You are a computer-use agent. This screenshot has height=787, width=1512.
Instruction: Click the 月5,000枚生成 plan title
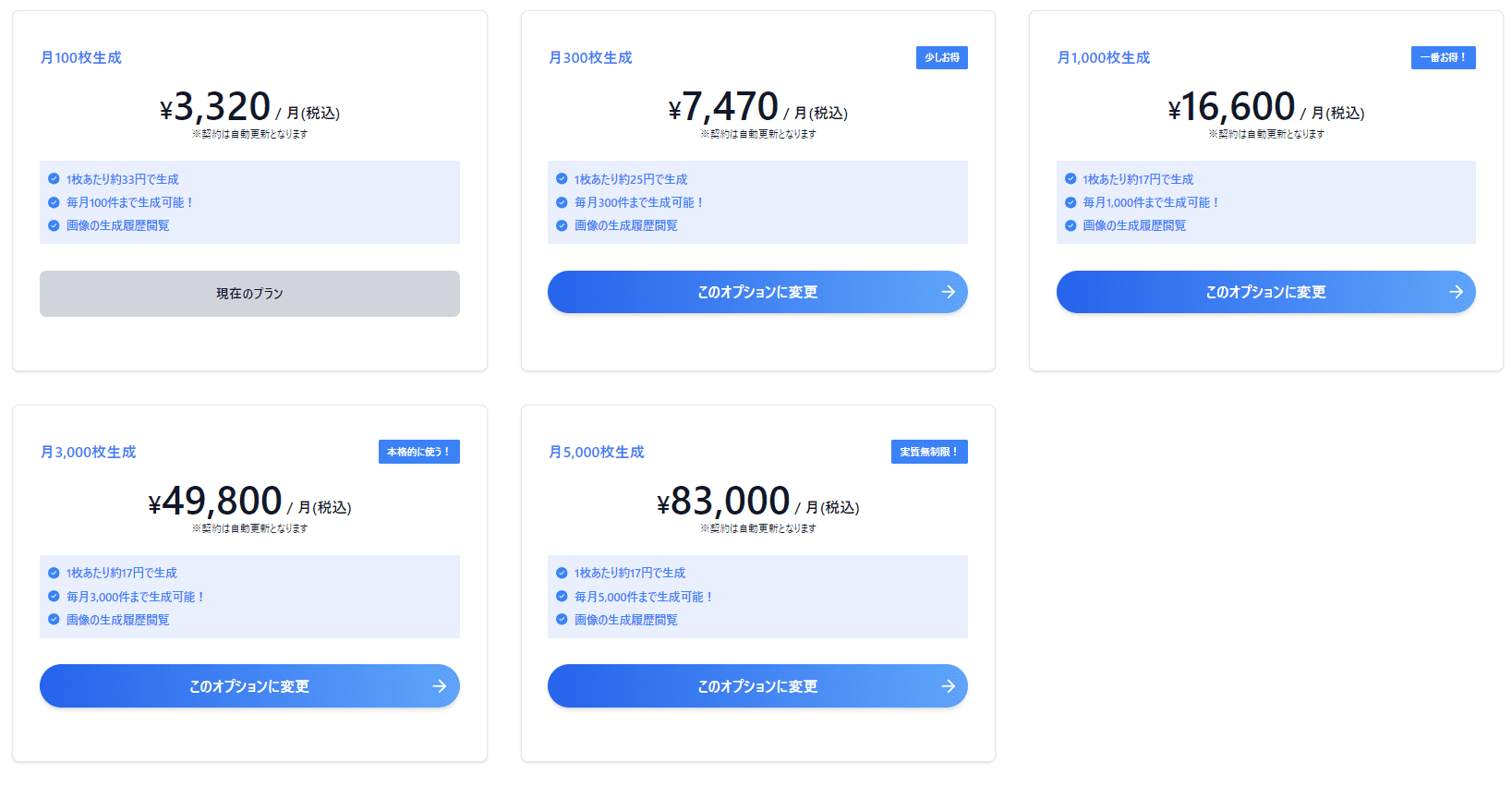(597, 452)
